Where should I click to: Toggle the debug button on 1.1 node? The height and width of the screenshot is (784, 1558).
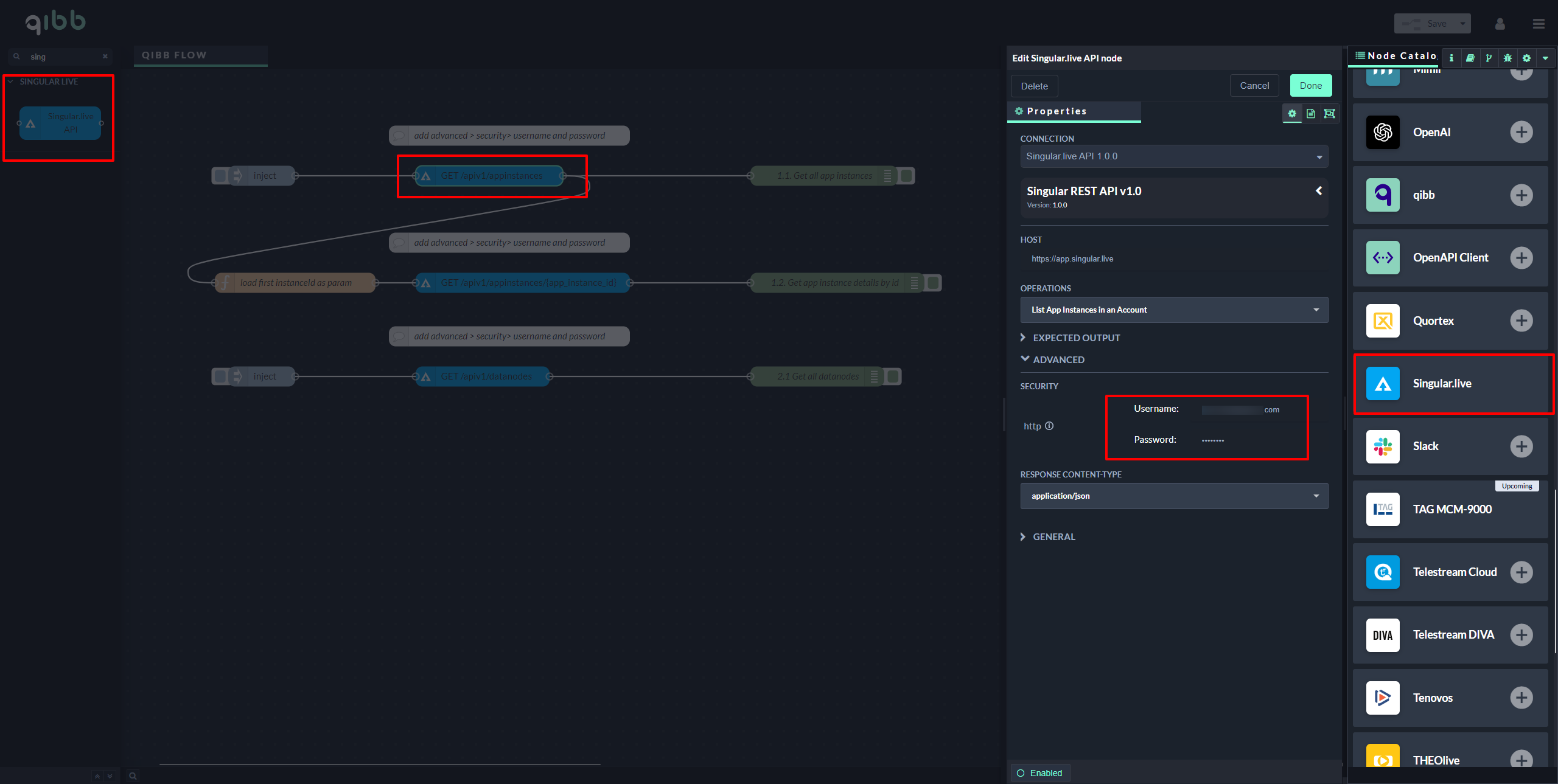pyautogui.click(x=907, y=176)
